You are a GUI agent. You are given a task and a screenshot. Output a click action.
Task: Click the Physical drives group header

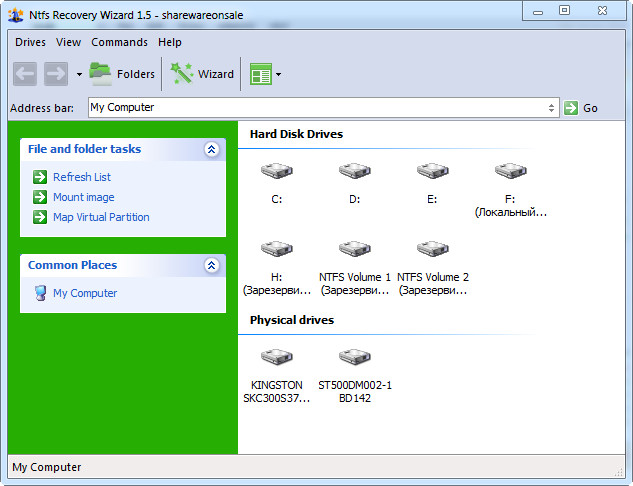coord(292,320)
